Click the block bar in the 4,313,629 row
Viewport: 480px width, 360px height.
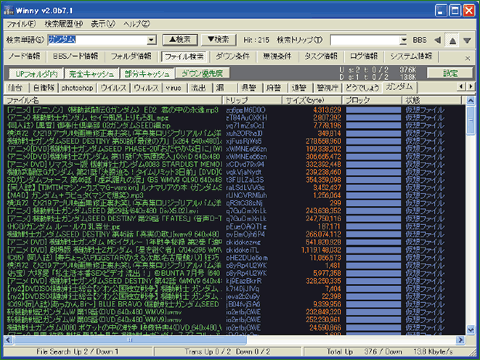(x=373, y=110)
